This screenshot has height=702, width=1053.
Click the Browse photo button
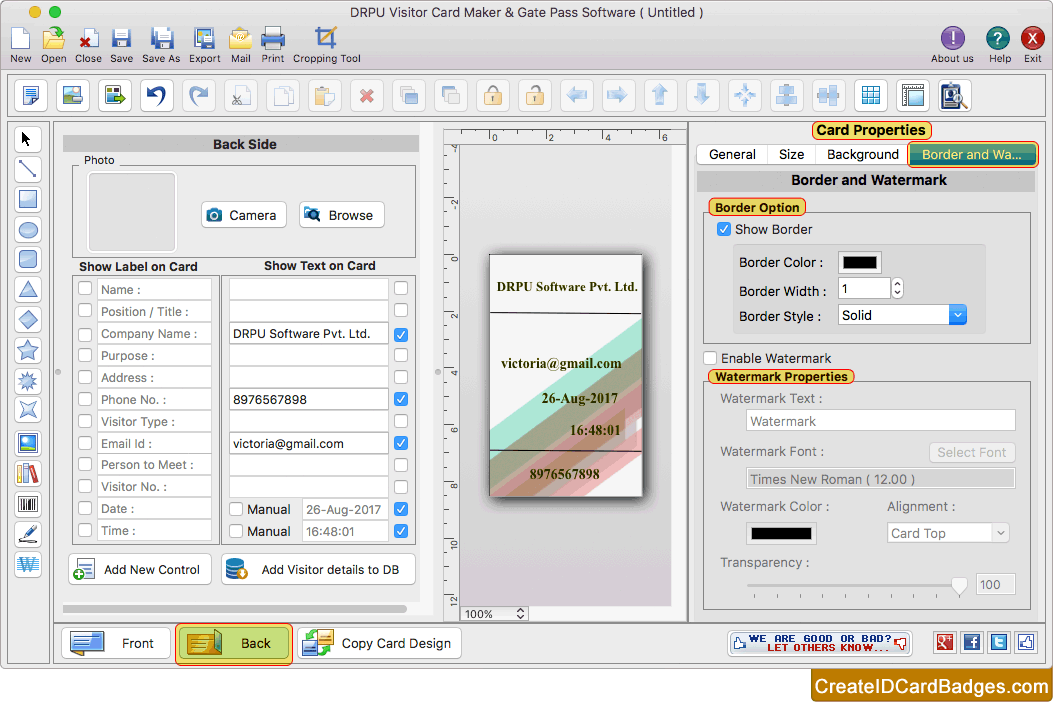click(341, 215)
